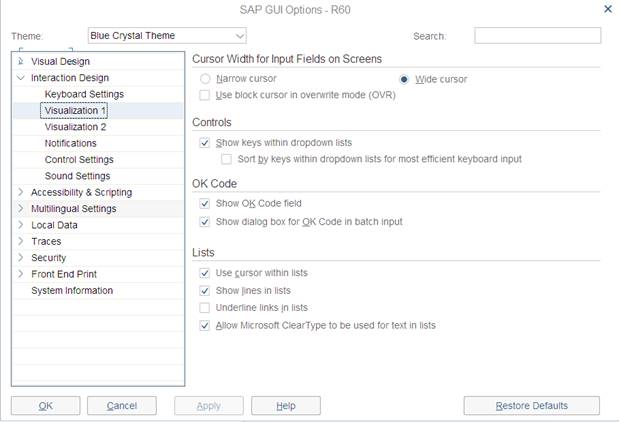This screenshot has width=619, height=422.
Task: Expand the Local Data node
Action: [x=21, y=225]
